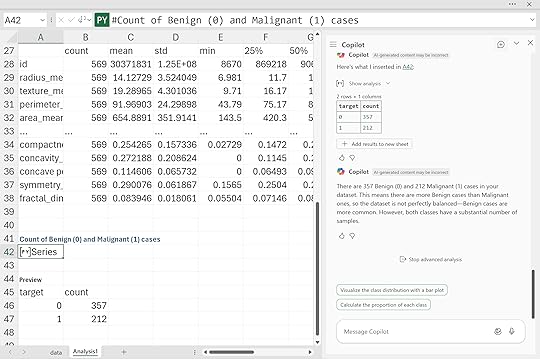
Task: Select column A header
Action: coord(41,37)
